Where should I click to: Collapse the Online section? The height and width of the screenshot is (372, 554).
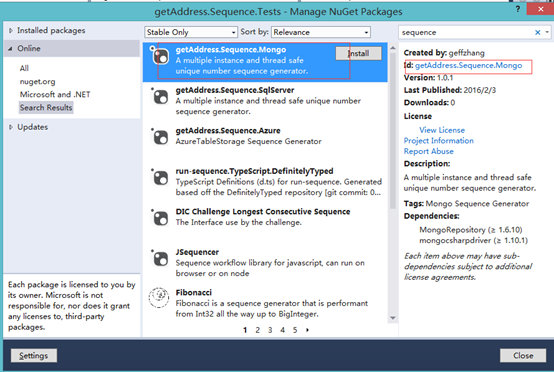click(x=10, y=49)
